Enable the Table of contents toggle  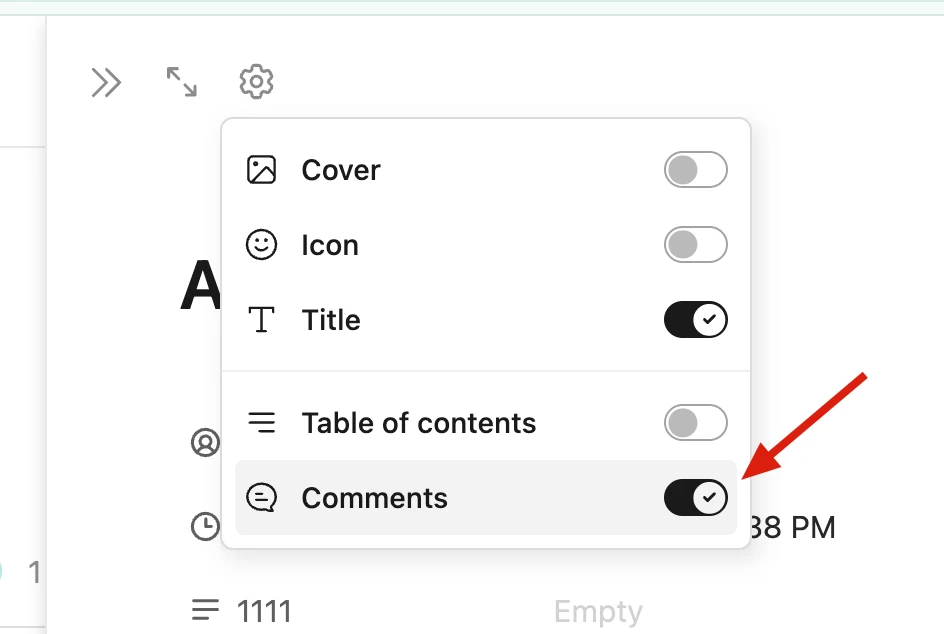(x=695, y=423)
